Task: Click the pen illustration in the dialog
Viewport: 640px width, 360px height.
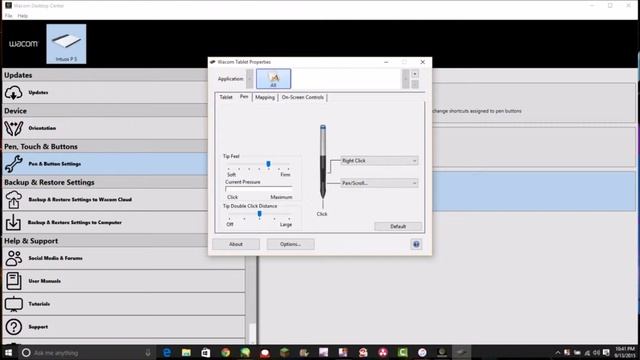Action: [323, 162]
